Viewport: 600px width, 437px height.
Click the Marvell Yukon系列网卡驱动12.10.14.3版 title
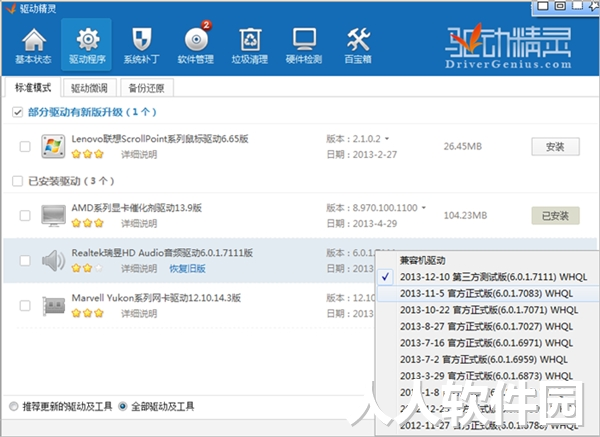156,298
